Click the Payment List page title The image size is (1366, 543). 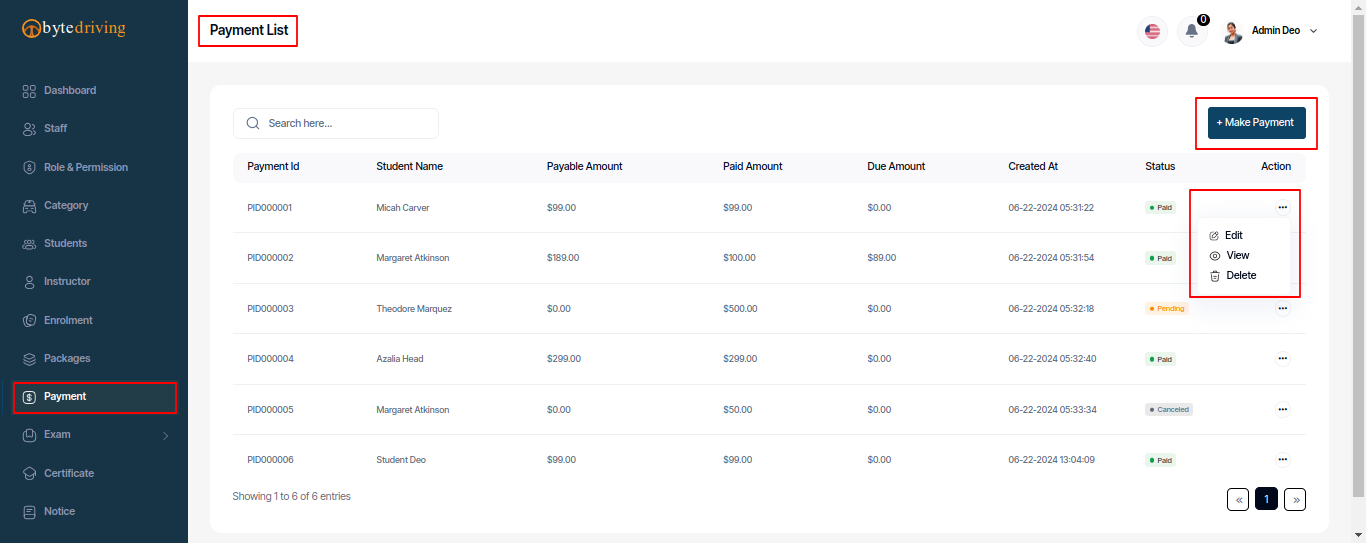click(249, 30)
